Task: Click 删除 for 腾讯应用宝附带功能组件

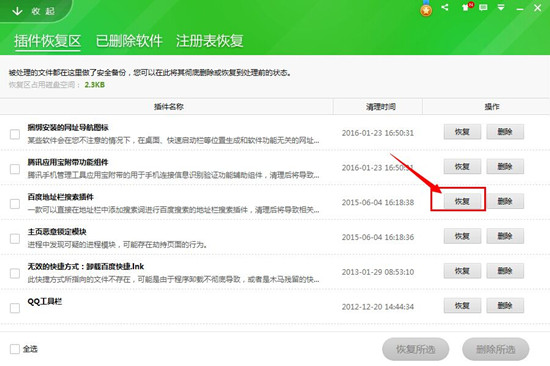Action: point(505,167)
